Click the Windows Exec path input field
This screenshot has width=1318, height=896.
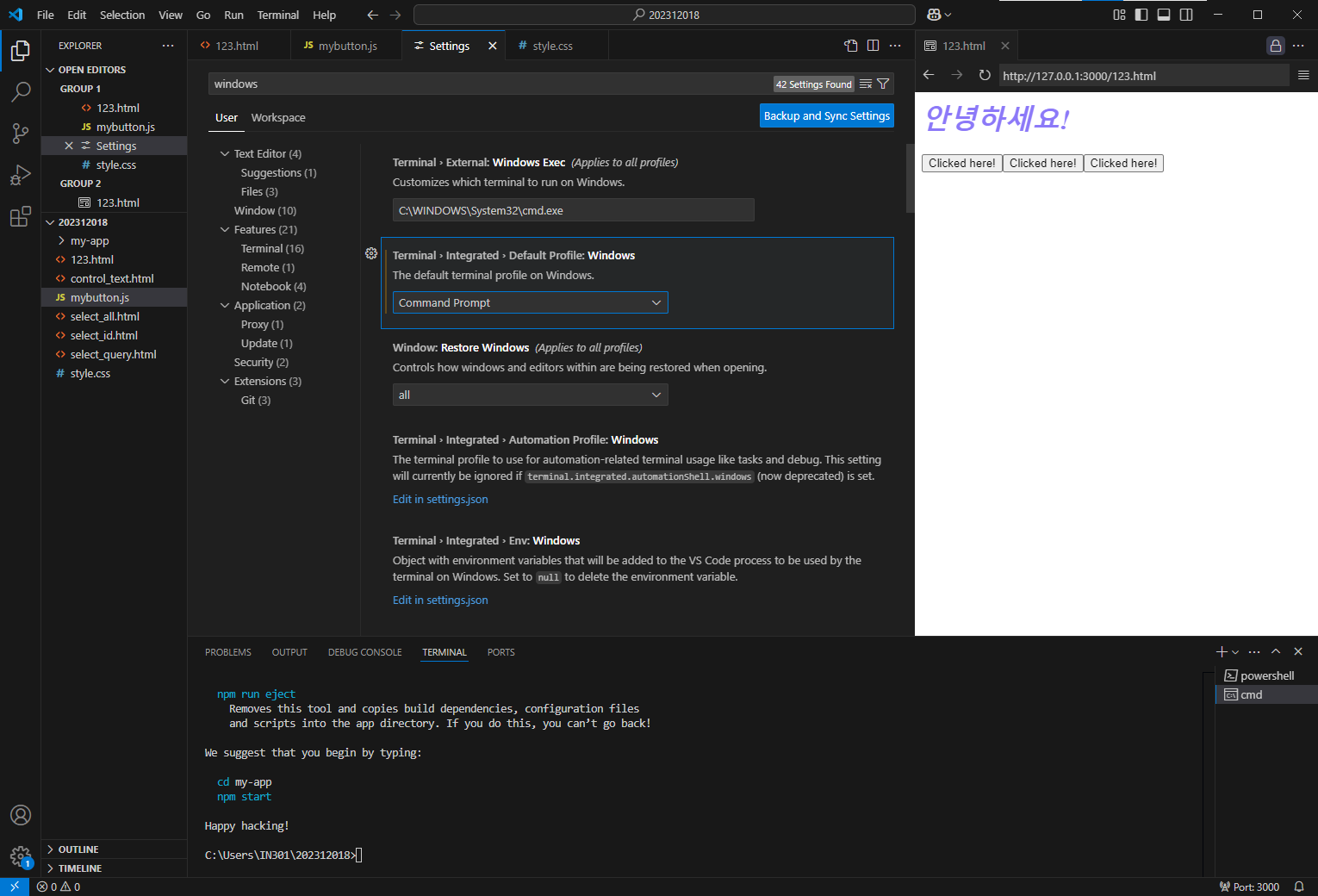point(574,210)
